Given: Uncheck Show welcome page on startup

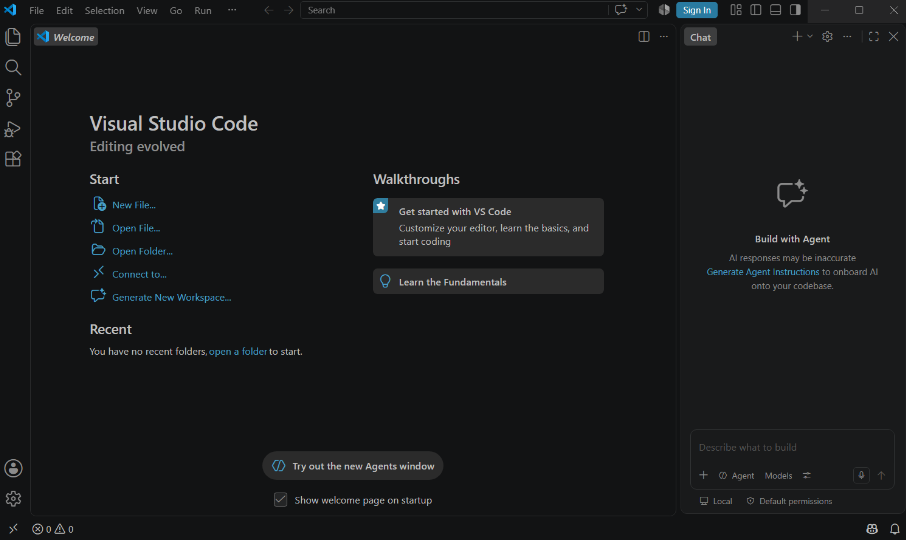Looking at the screenshot, I should click(280, 500).
